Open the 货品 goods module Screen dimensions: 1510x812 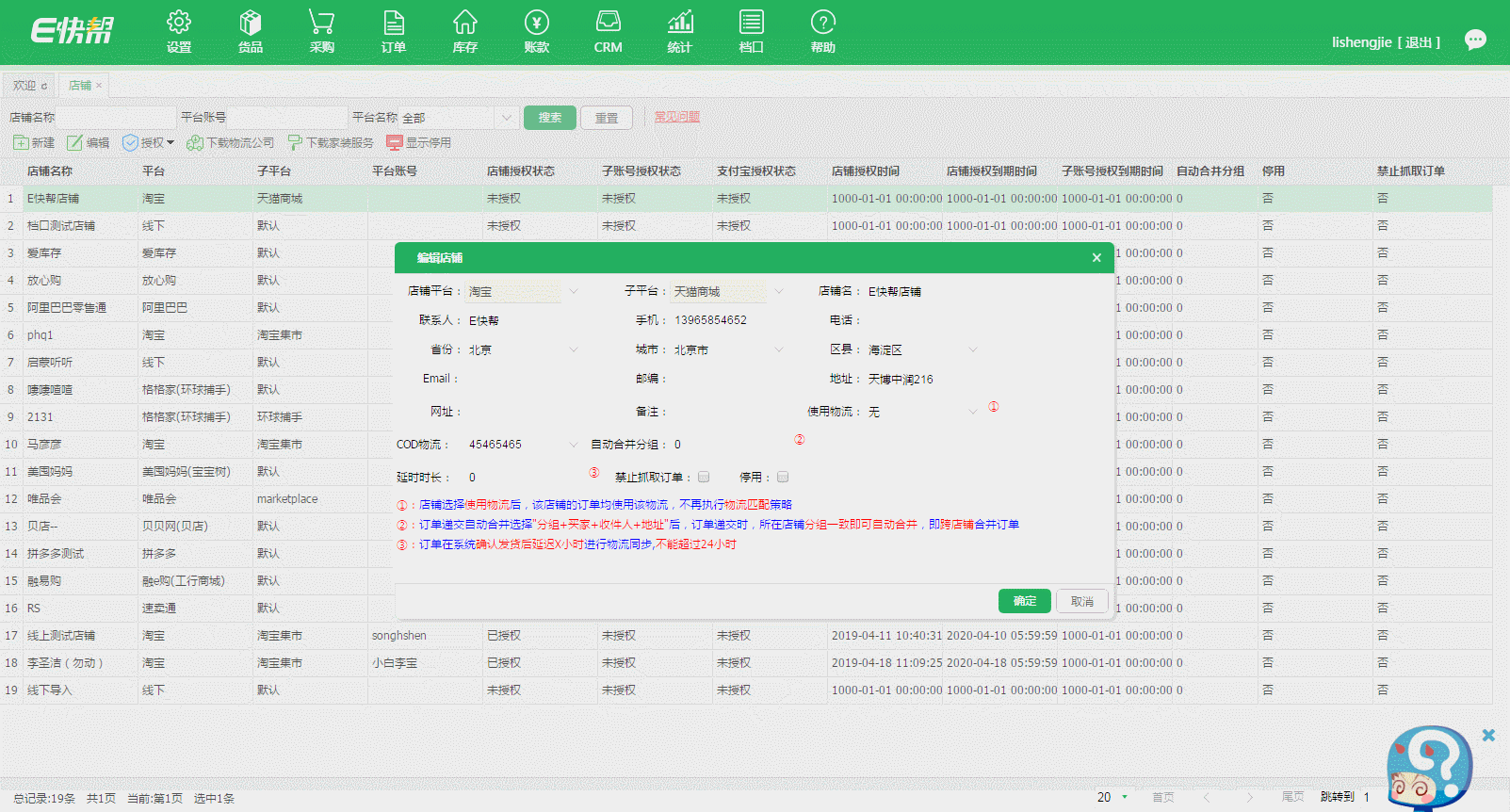point(251,32)
